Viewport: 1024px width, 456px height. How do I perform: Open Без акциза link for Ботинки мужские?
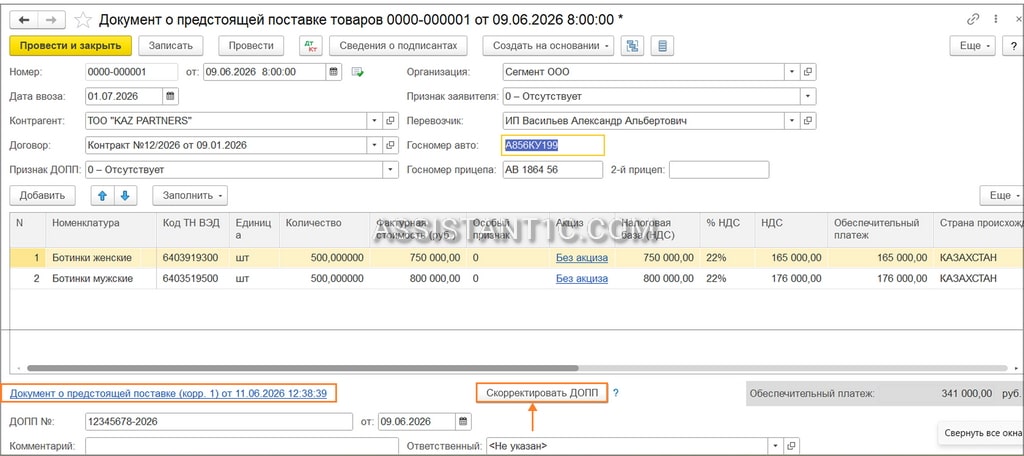pyautogui.click(x=582, y=278)
